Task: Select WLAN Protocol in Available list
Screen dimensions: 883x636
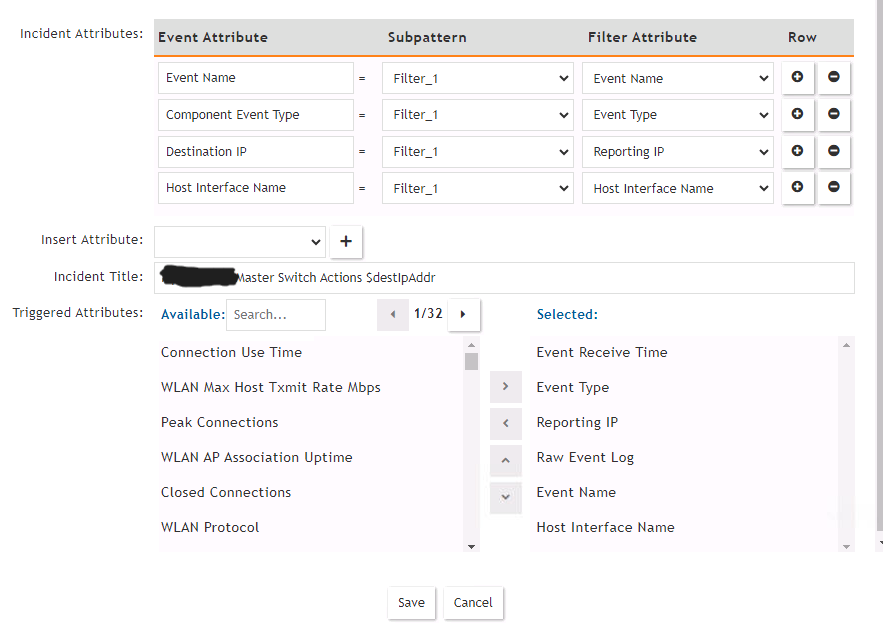Action: coord(210,527)
